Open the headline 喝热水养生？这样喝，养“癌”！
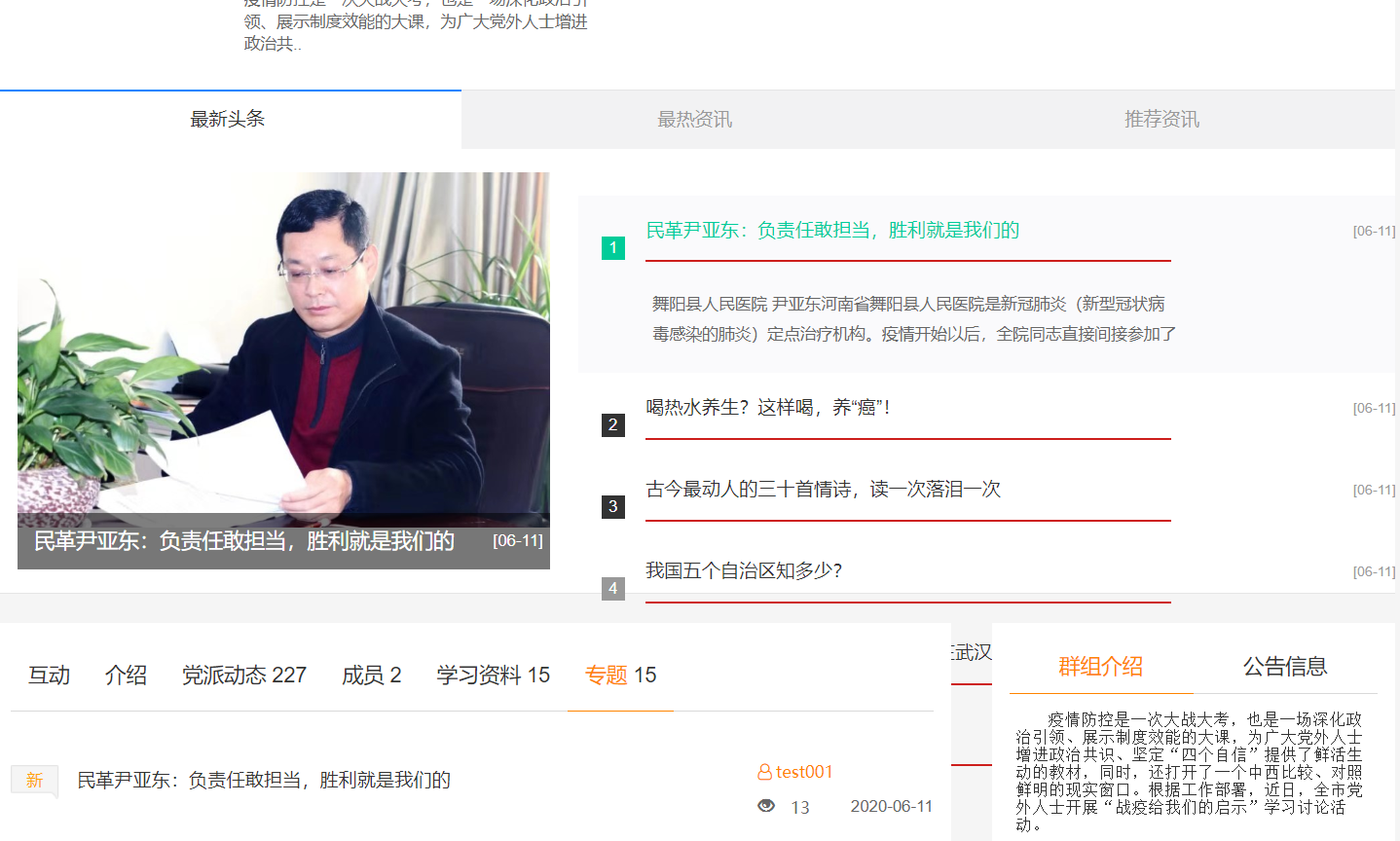 pos(767,408)
